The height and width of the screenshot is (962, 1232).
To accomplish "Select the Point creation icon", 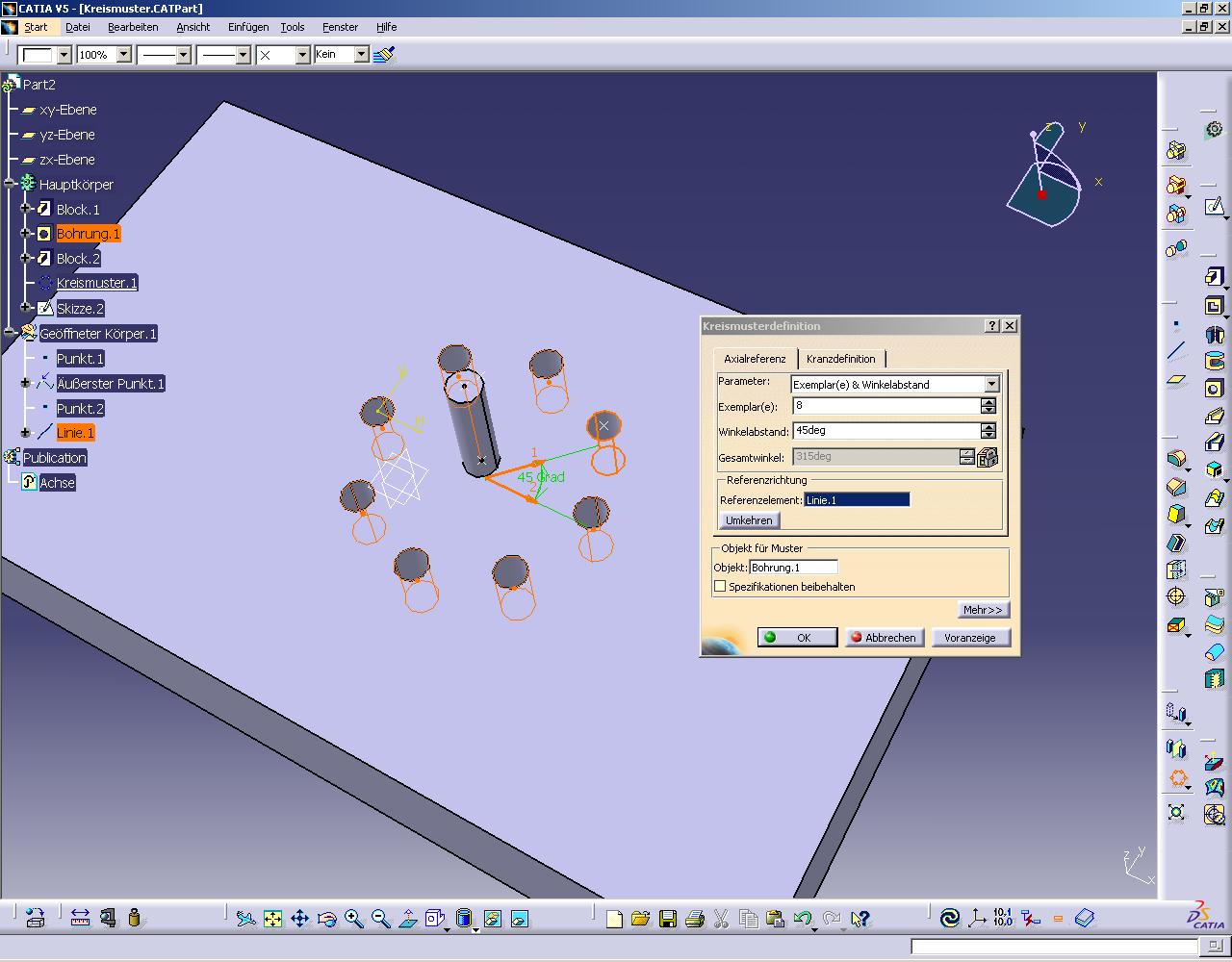I will click(1176, 324).
